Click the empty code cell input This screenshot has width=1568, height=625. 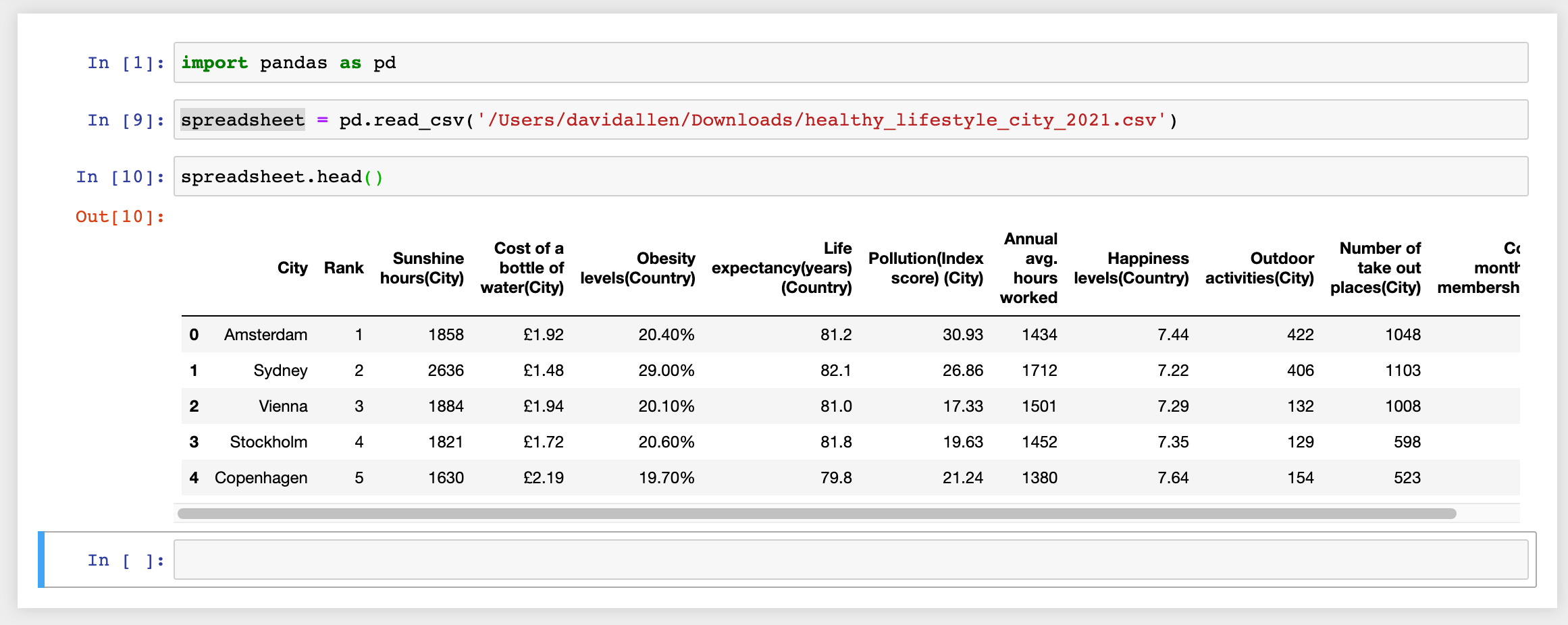[x=851, y=560]
